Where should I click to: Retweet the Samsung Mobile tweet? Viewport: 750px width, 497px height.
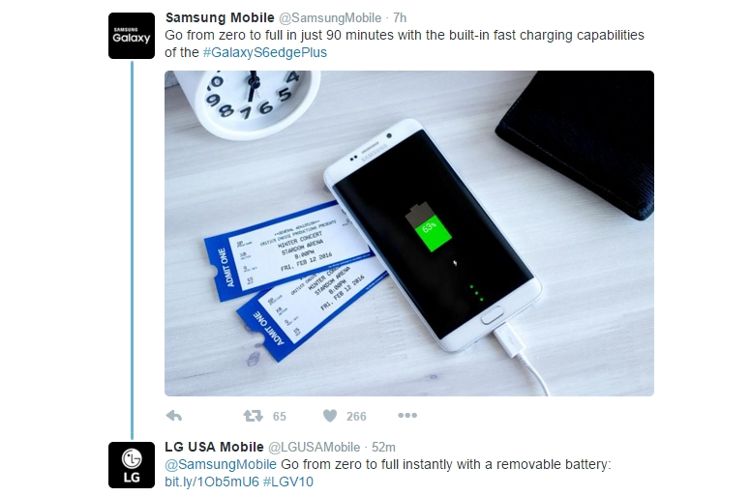(253, 416)
